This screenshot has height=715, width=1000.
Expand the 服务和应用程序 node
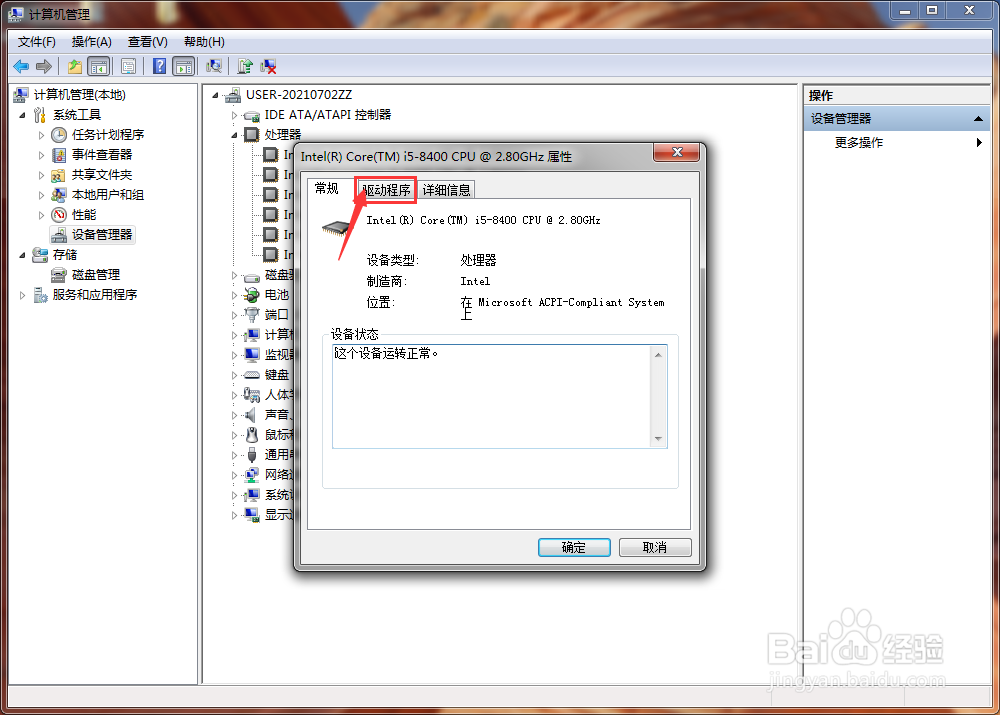pyautogui.click(x=23, y=295)
